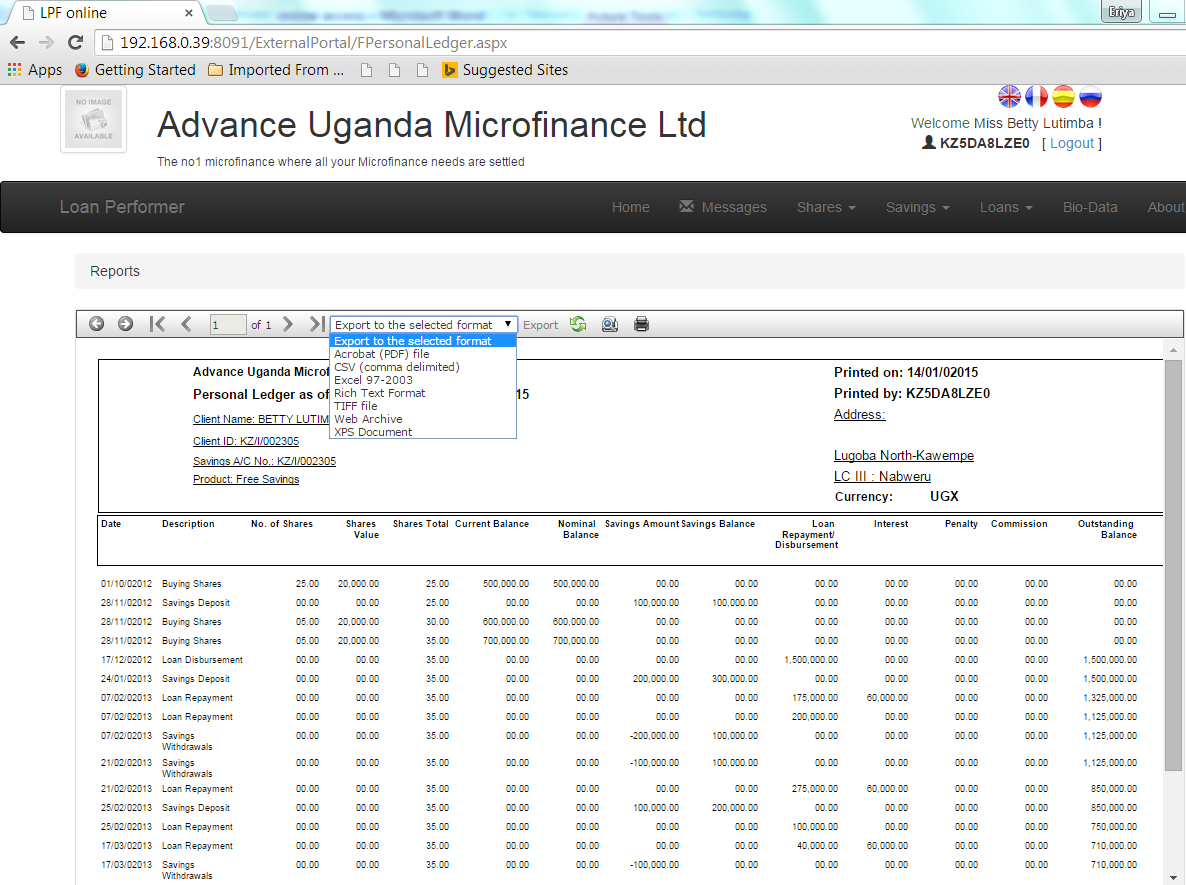The width and height of the screenshot is (1186, 885).
Task: Click the Loan Performer brand link
Action: click(122, 206)
